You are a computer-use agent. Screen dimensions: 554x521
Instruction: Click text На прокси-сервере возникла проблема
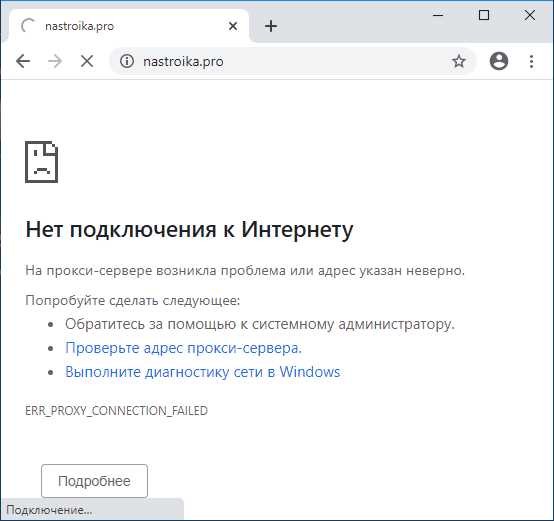pos(156,271)
